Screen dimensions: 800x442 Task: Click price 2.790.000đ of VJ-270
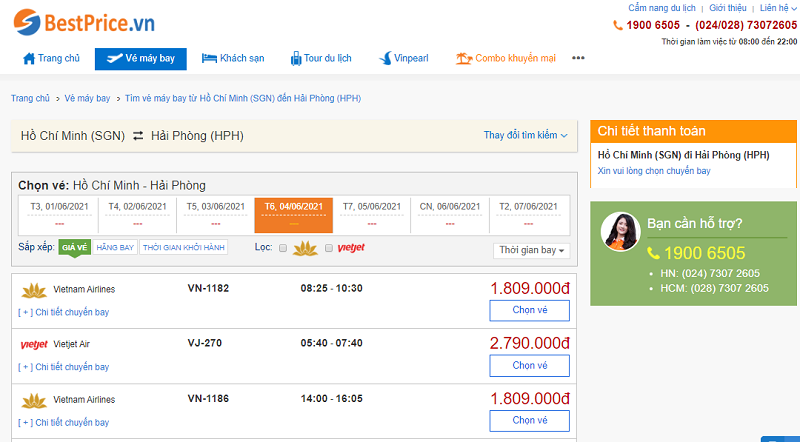[x=530, y=343]
